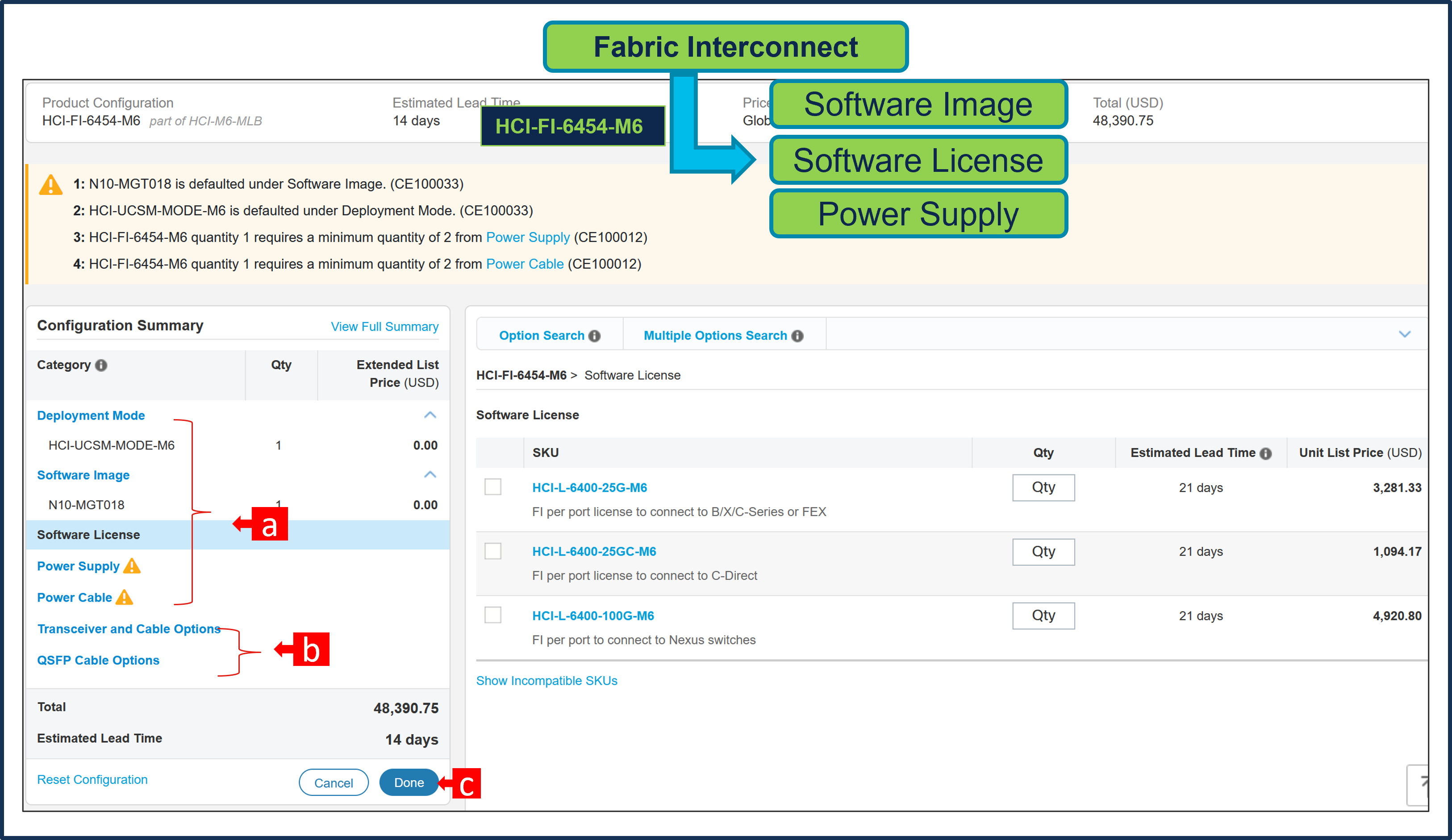
Task: Open the Deployment Mode category
Action: pos(91,416)
